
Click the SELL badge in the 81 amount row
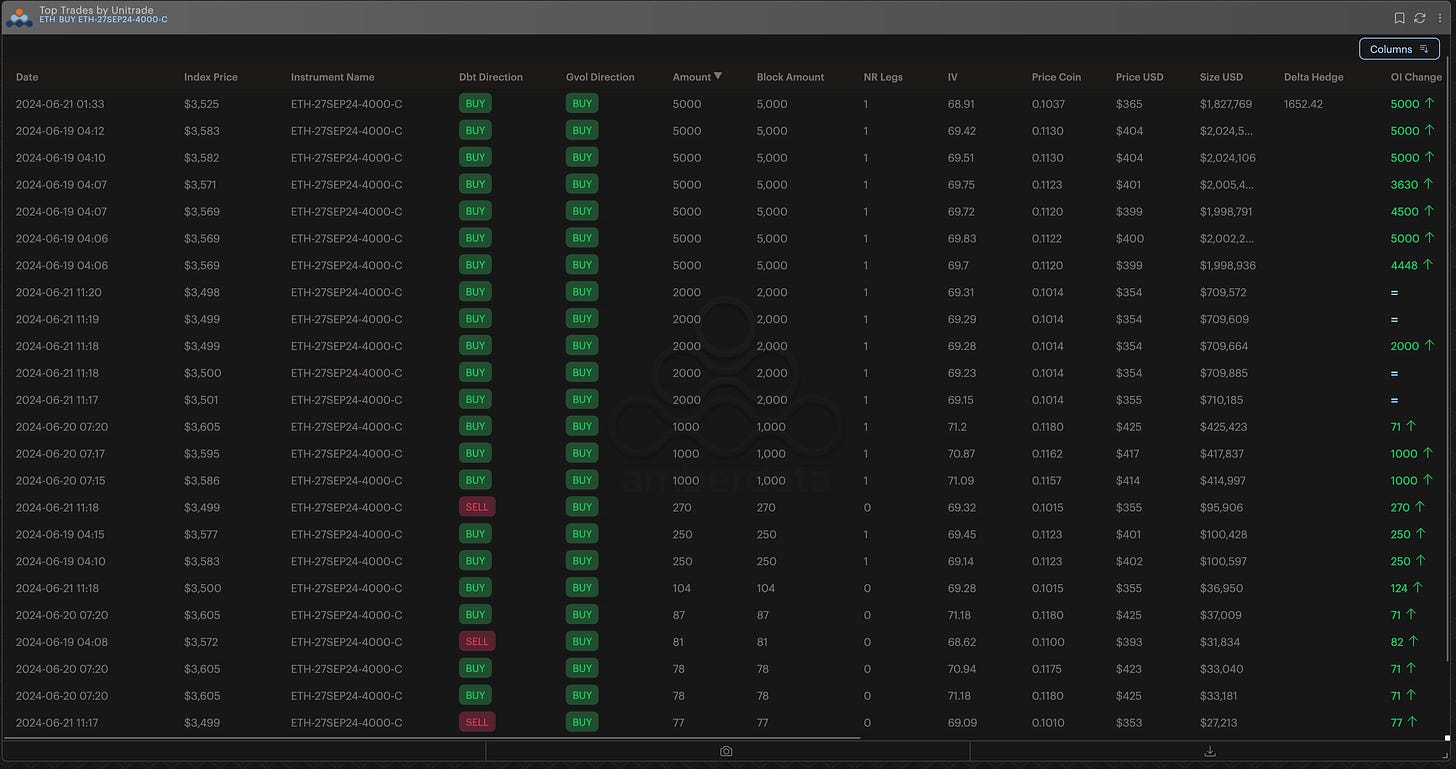(477, 641)
